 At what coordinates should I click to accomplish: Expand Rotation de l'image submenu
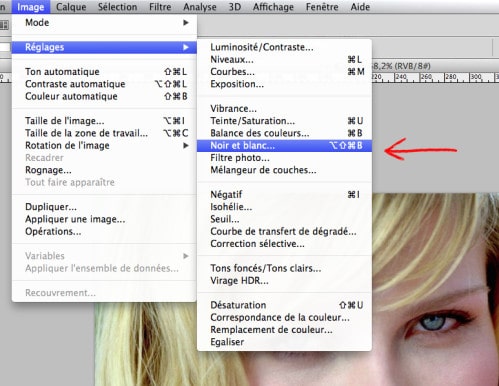tap(104, 145)
